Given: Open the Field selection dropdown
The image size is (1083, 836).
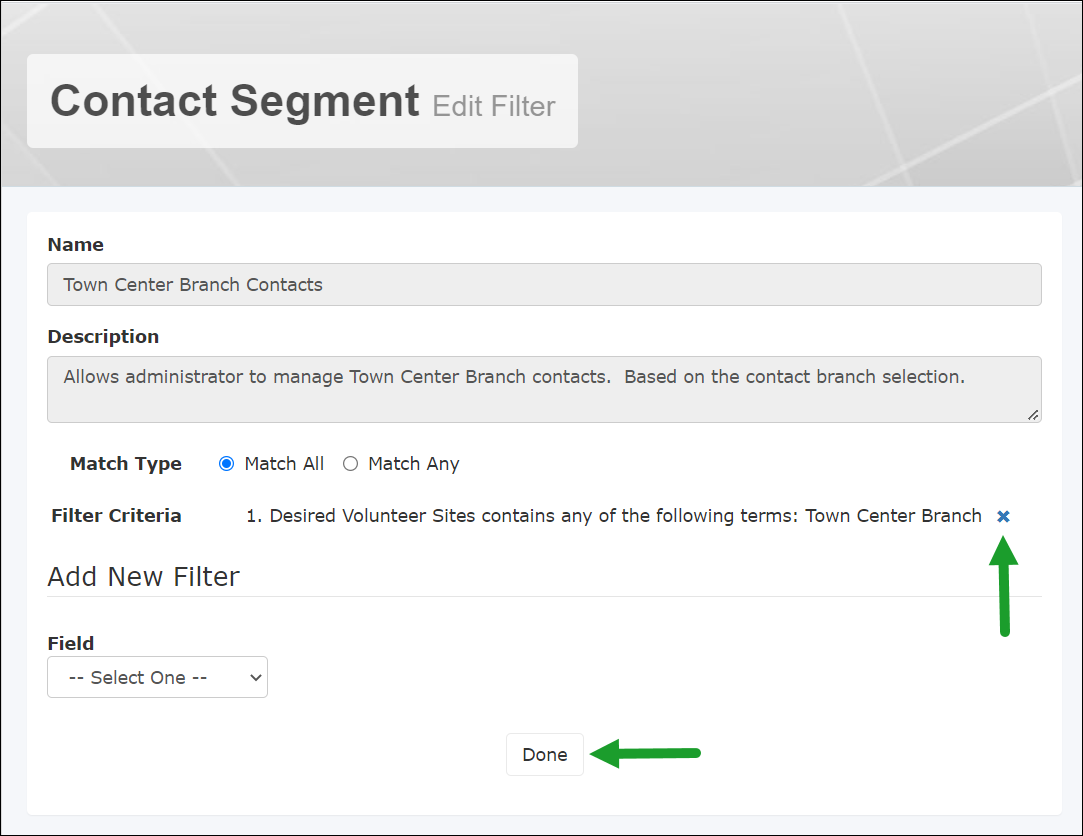Looking at the screenshot, I should (x=157, y=677).
